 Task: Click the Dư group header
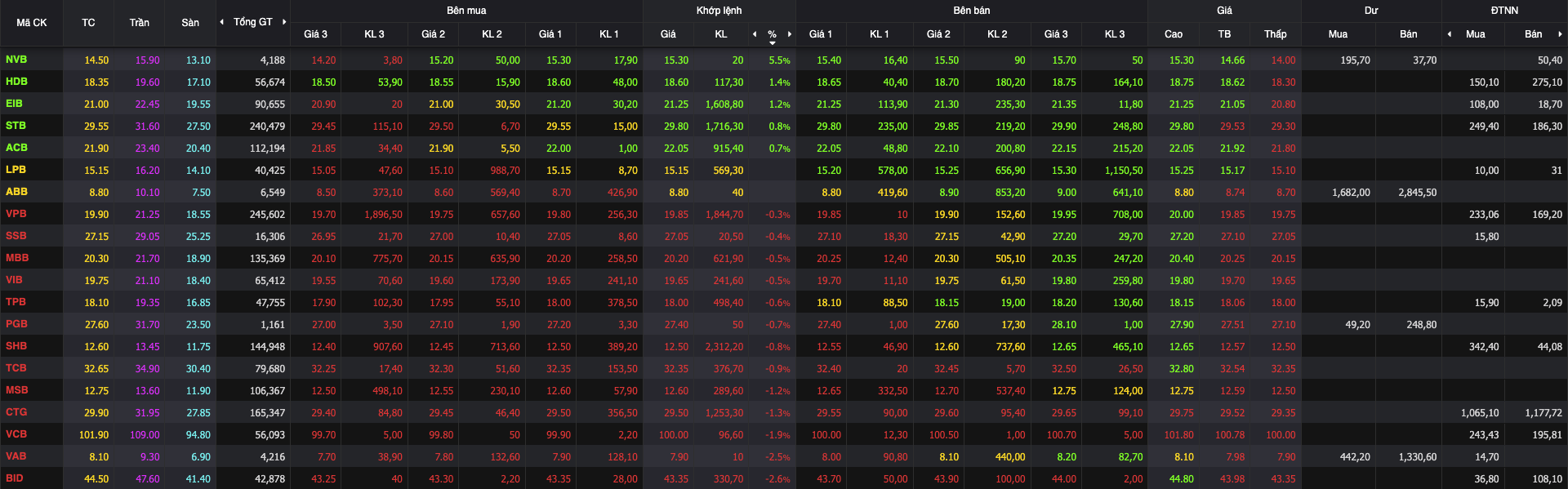1371,11
